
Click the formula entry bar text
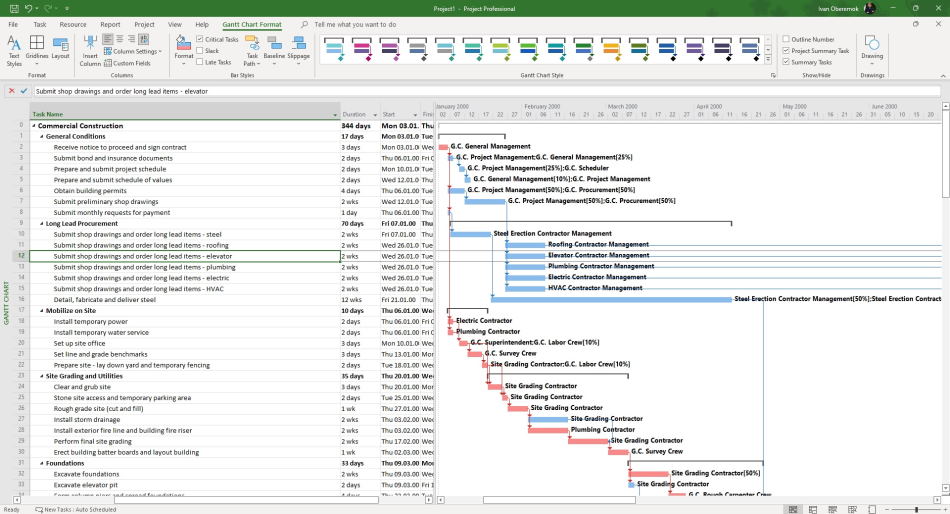point(121,92)
